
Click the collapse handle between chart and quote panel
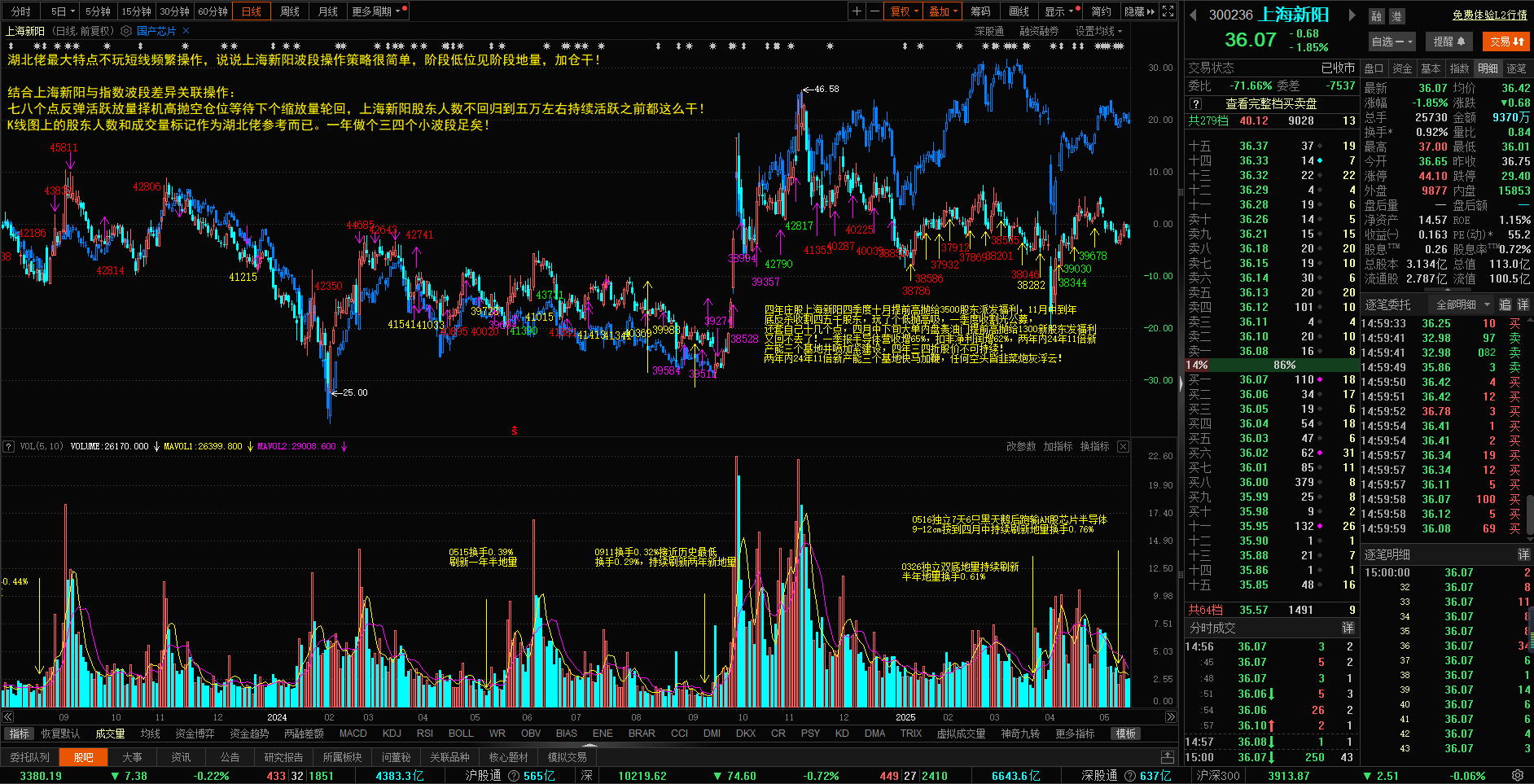[x=1181, y=383]
